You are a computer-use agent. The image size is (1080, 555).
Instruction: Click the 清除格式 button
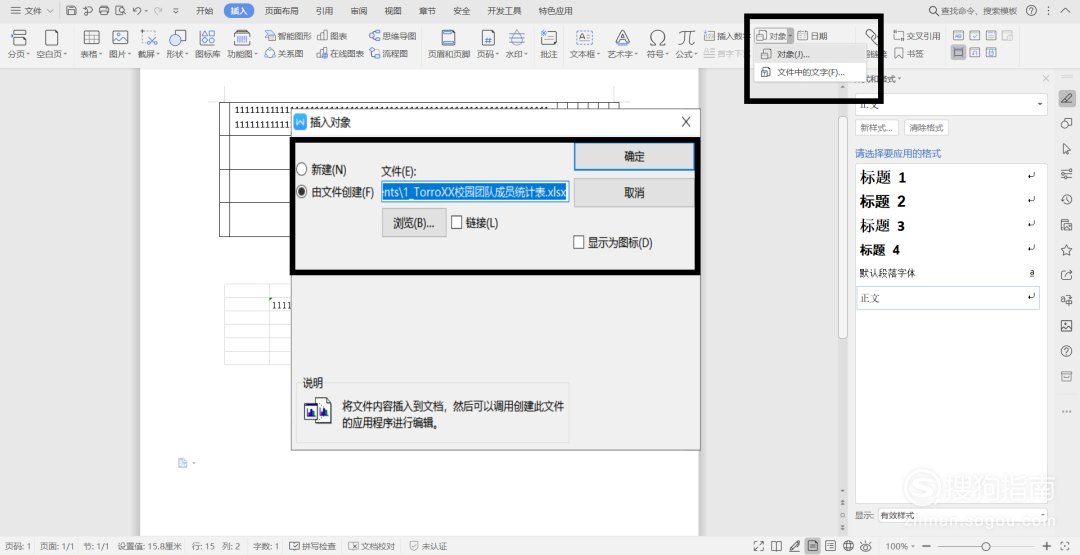coord(926,127)
